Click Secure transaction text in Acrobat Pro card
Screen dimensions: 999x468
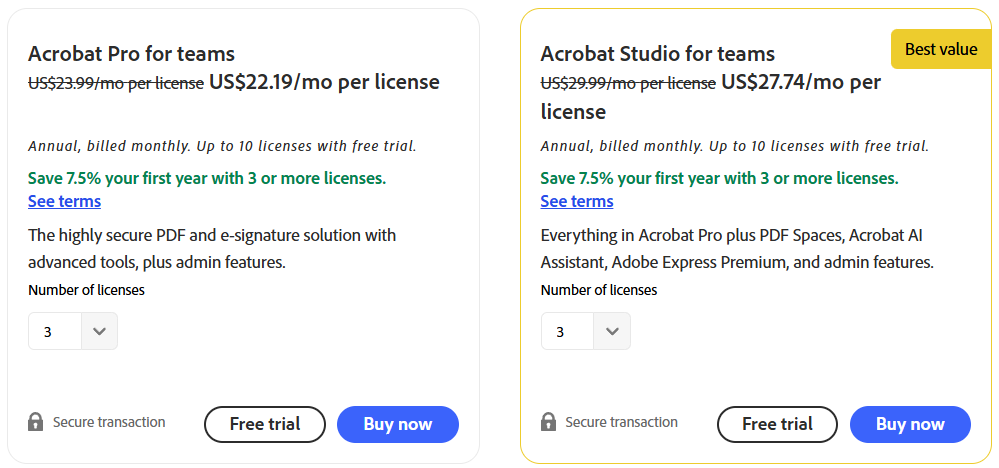(109, 422)
